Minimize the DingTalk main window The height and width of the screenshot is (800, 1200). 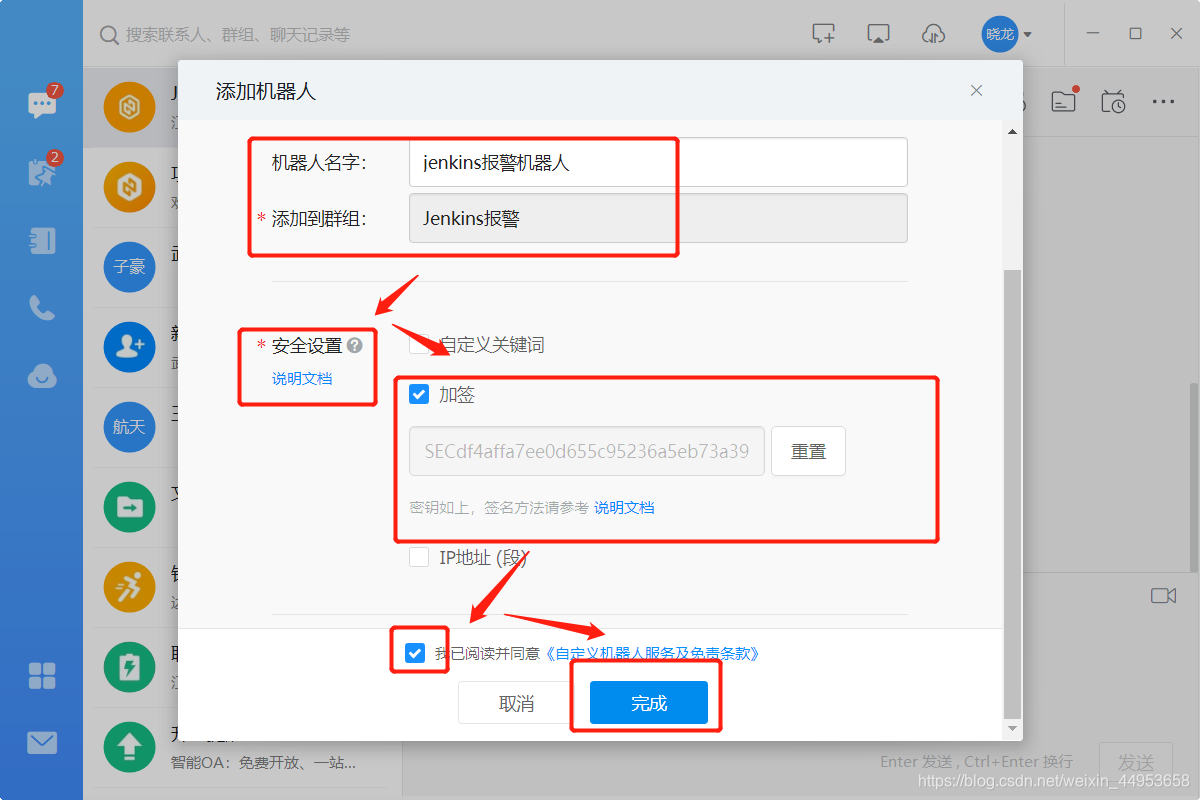pos(1094,34)
